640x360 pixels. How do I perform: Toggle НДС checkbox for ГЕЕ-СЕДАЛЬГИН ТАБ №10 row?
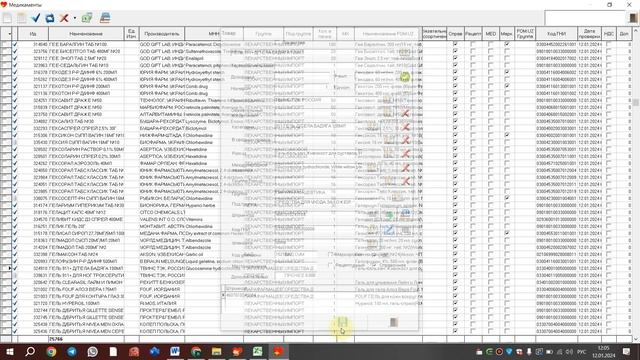click(609, 65)
